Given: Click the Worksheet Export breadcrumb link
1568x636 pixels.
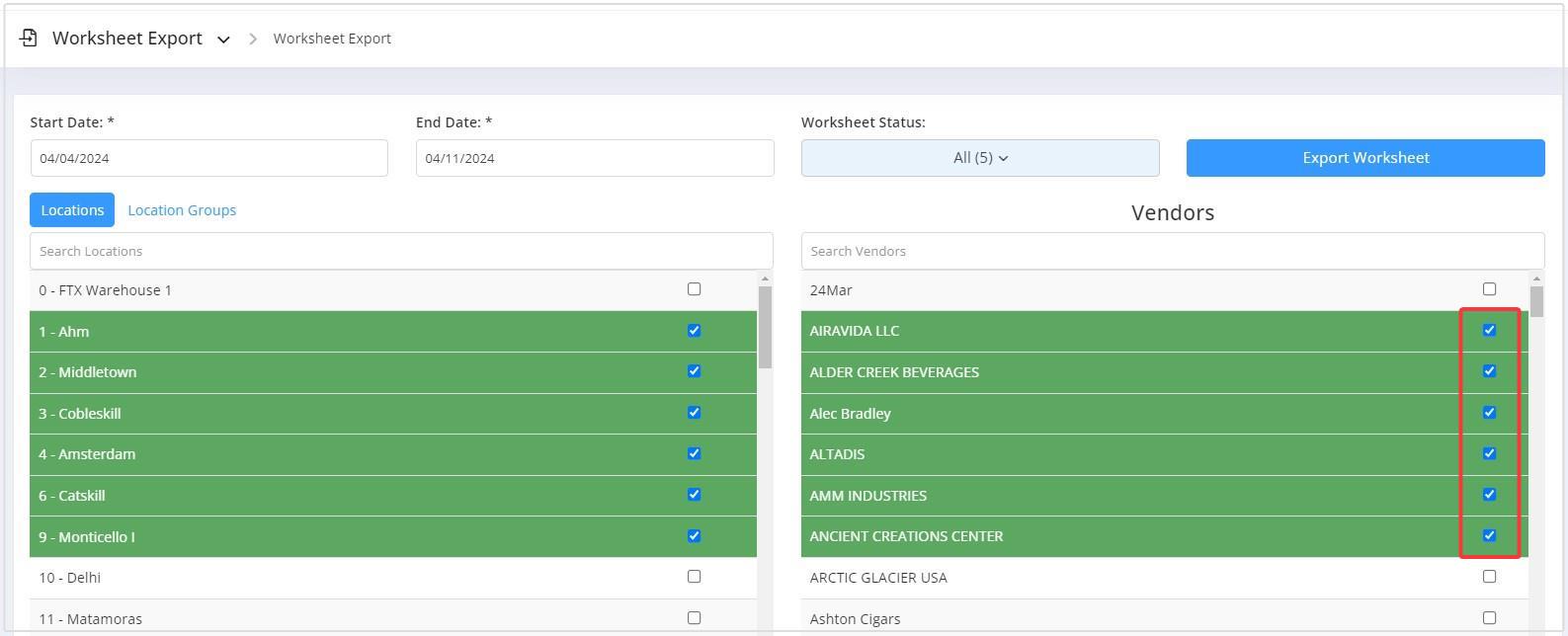Looking at the screenshot, I should 332,39.
